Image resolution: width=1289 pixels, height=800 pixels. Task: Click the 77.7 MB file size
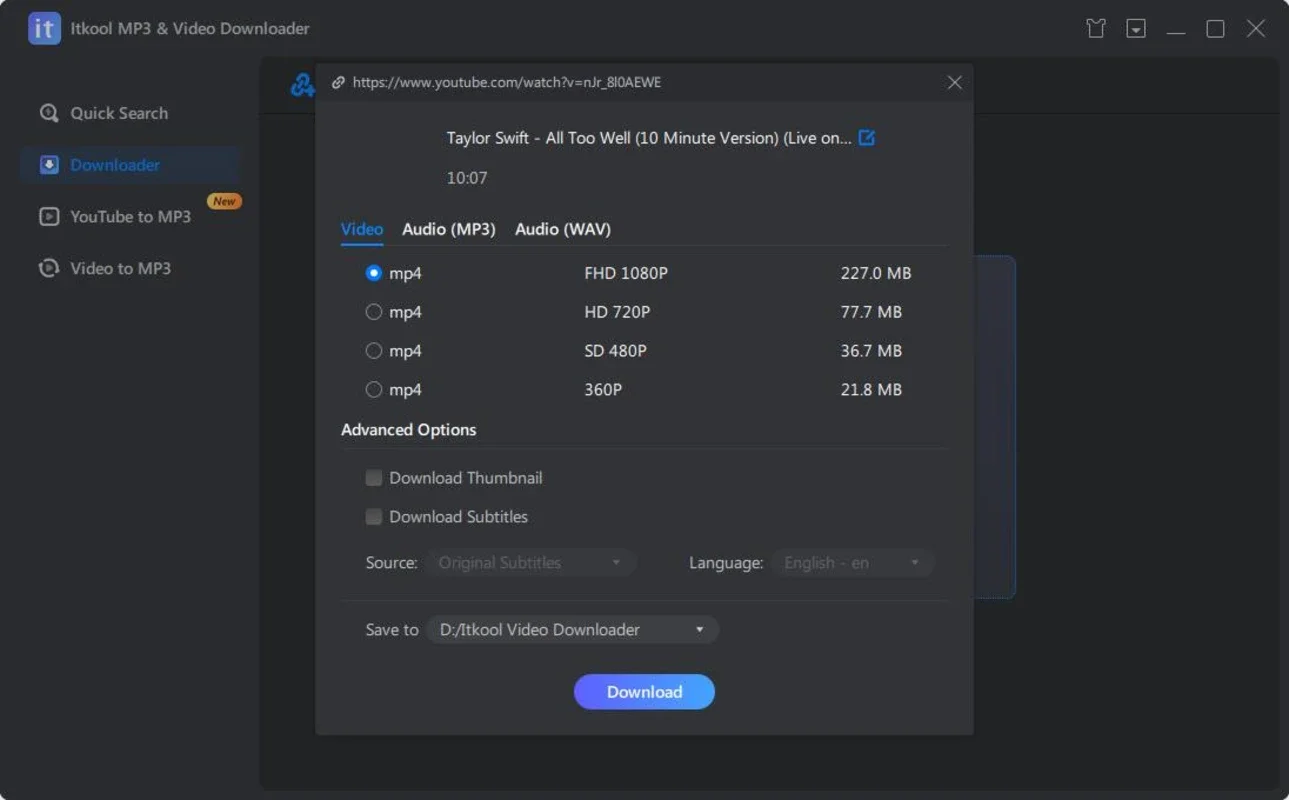tap(871, 312)
